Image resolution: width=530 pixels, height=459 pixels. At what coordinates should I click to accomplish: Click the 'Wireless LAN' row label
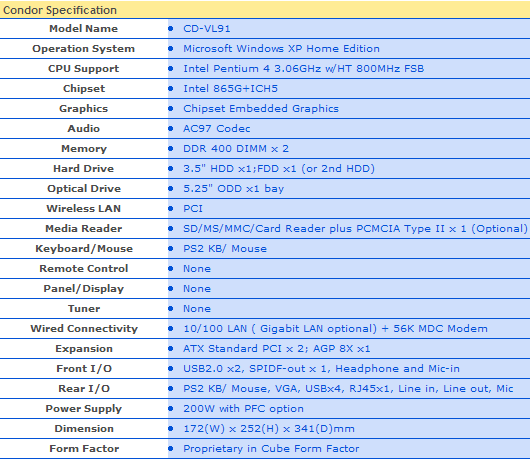(83, 209)
